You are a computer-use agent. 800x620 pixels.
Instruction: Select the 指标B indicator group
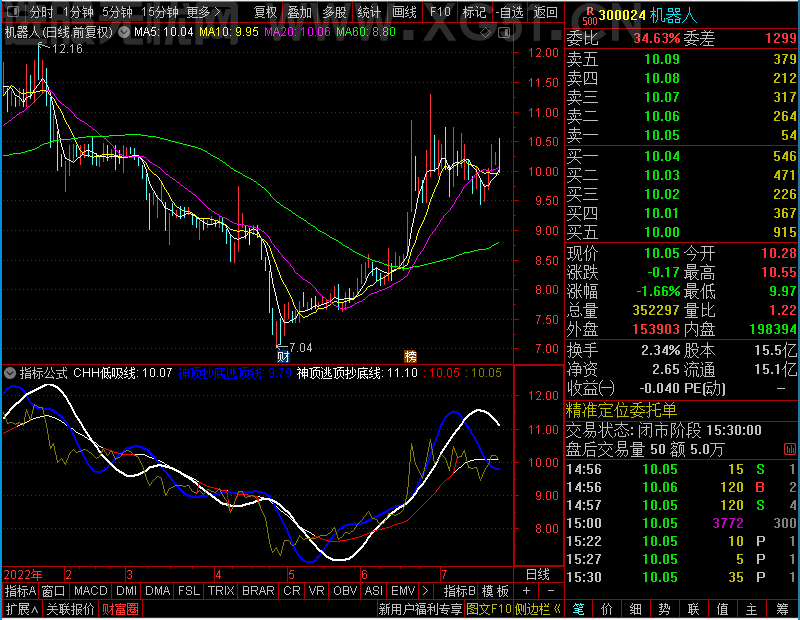point(459,591)
